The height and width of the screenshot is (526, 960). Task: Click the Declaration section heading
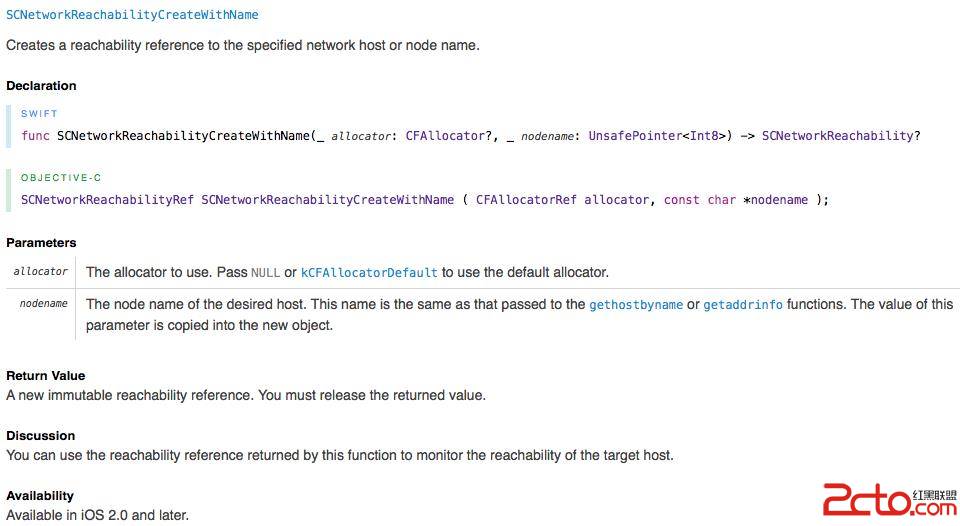point(41,86)
